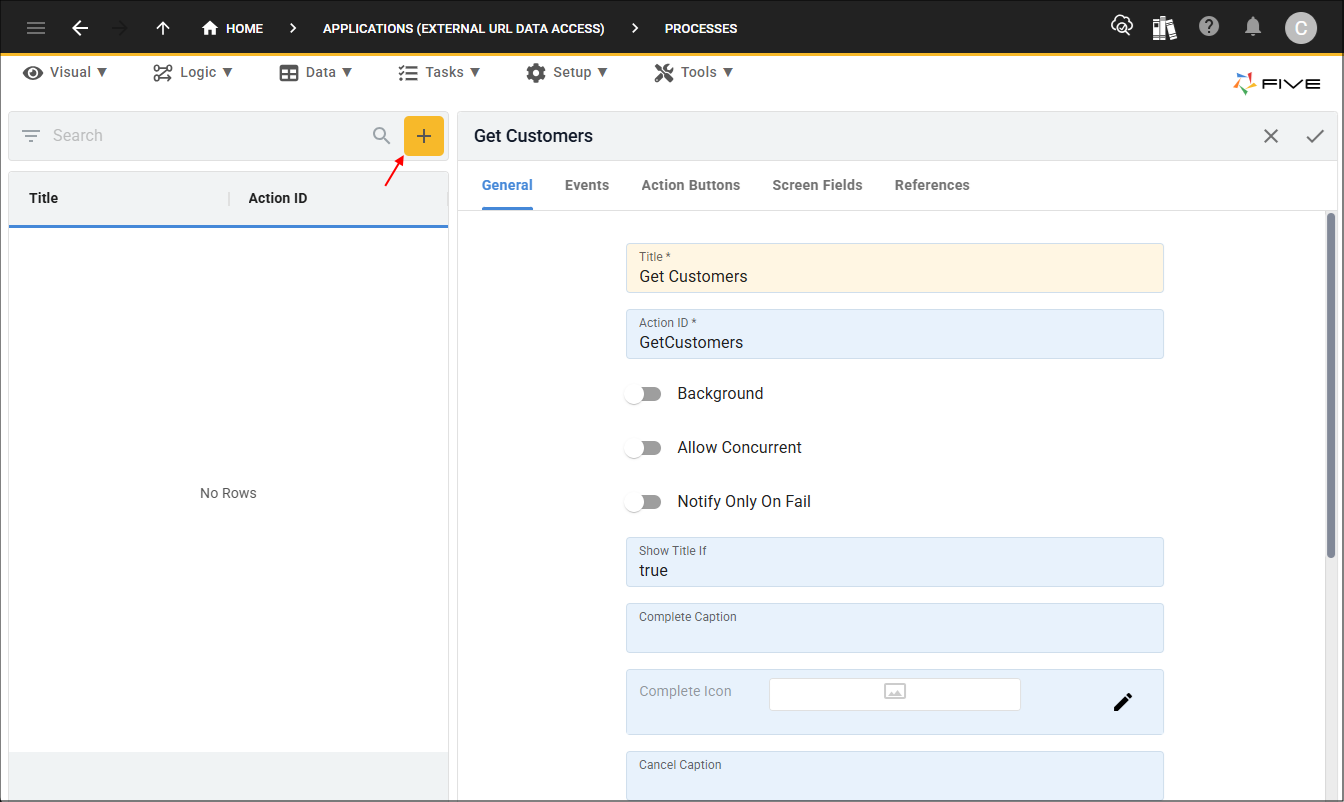Click the yellow plus button to add a process

click(424, 135)
